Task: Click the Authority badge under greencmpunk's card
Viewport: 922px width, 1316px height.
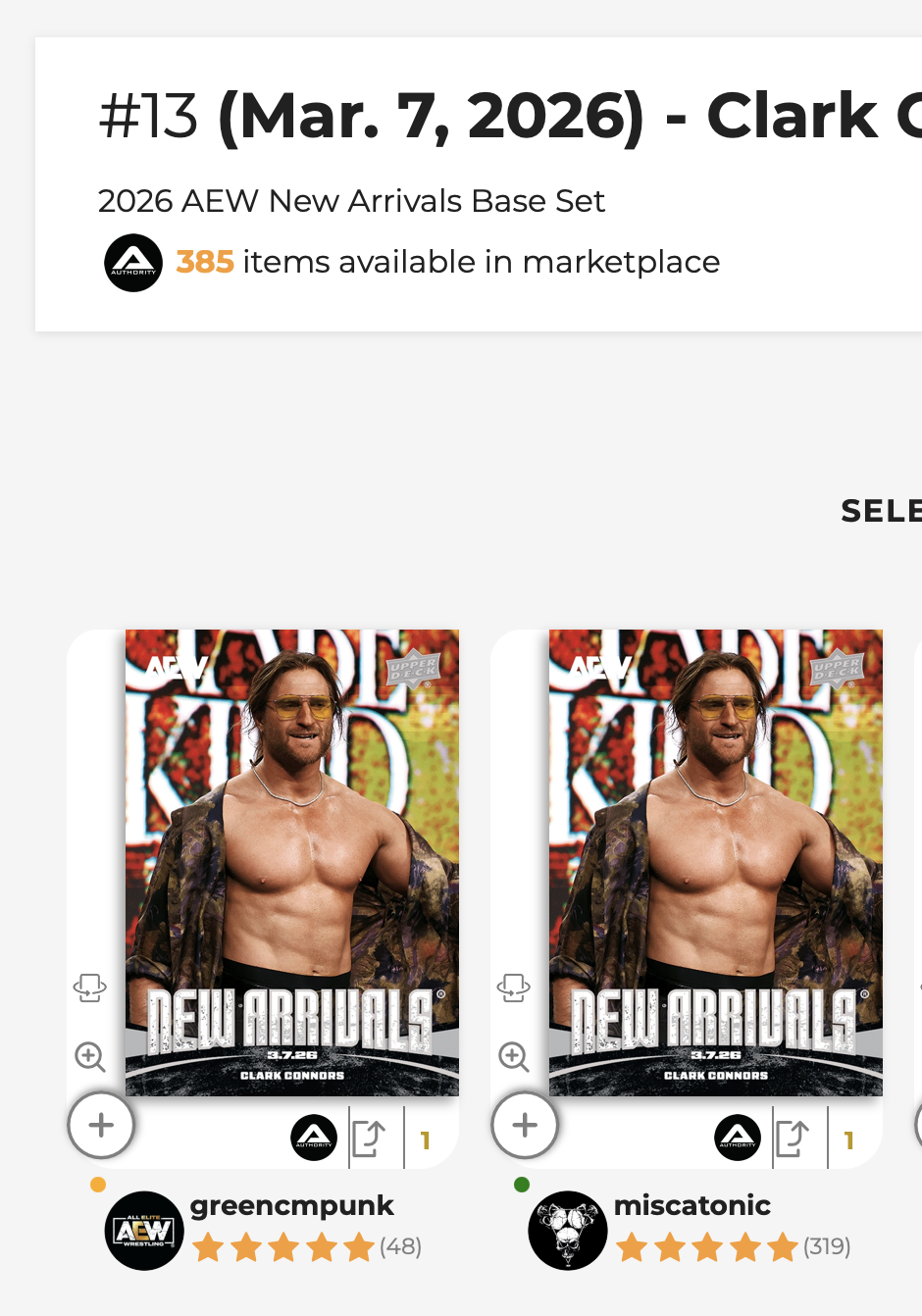Action: coord(314,1138)
